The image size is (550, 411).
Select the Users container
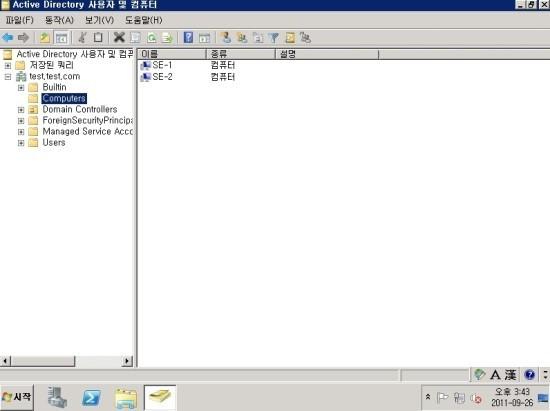[54, 143]
